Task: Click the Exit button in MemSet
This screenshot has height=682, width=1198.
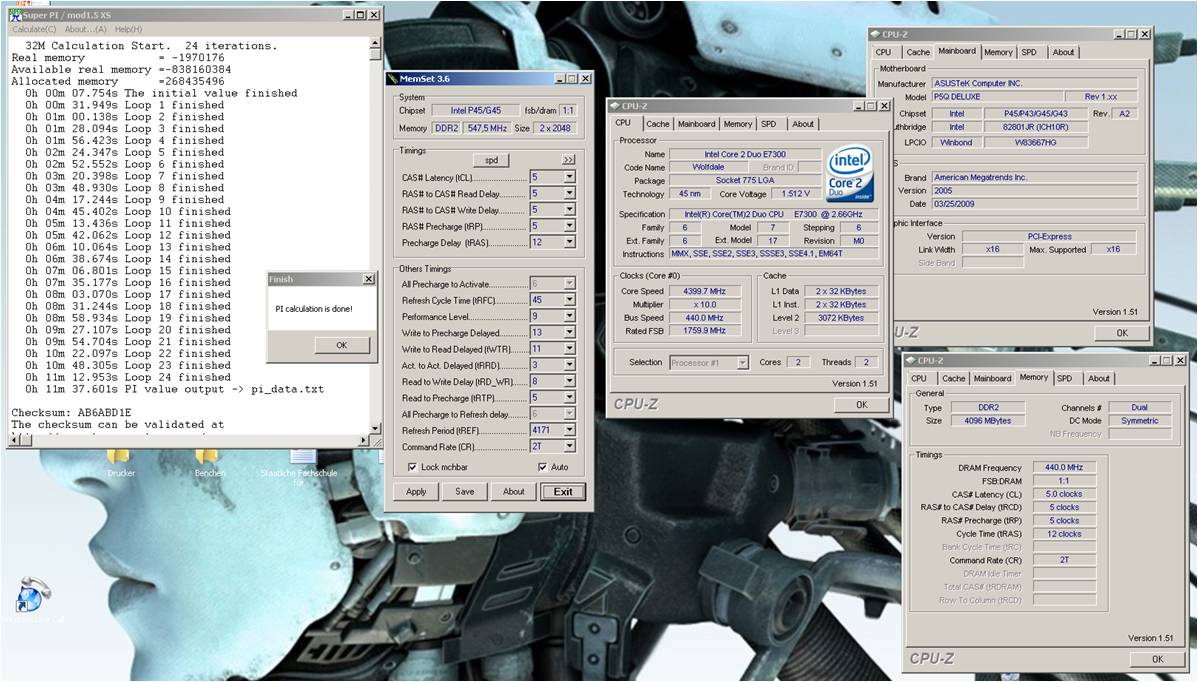Action: coord(563,492)
